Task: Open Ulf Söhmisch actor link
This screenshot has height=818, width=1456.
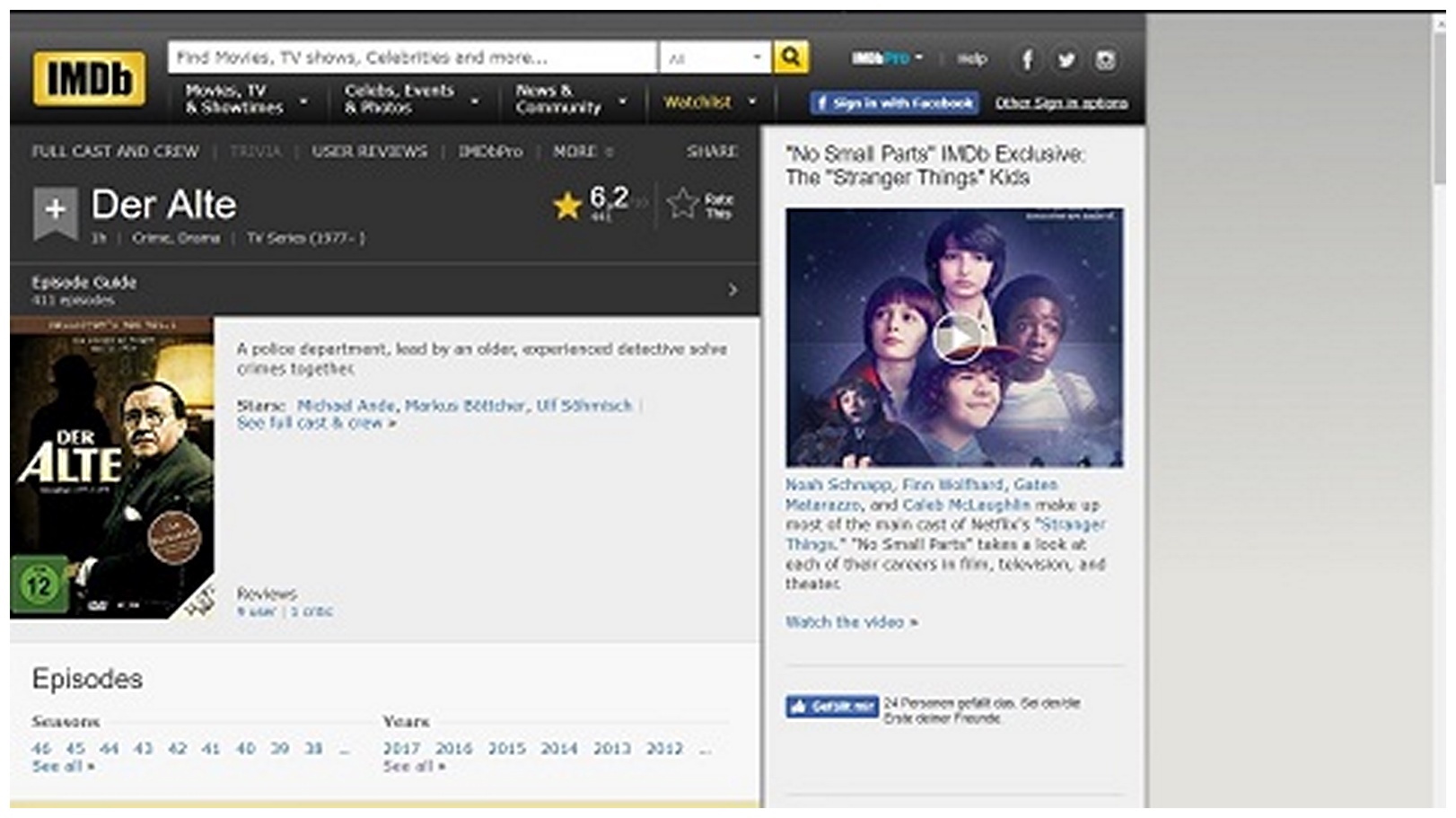Action: 584,406
